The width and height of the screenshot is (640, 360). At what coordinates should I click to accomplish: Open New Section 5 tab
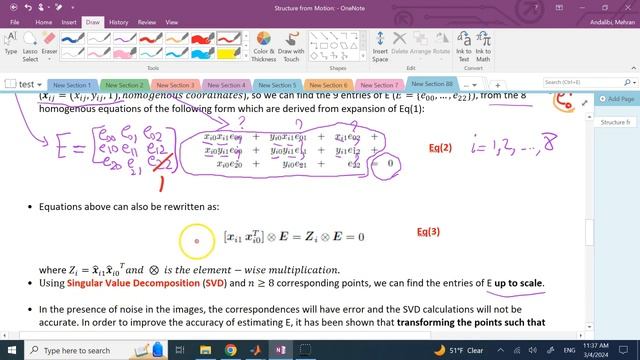click(x=277, y=85)
